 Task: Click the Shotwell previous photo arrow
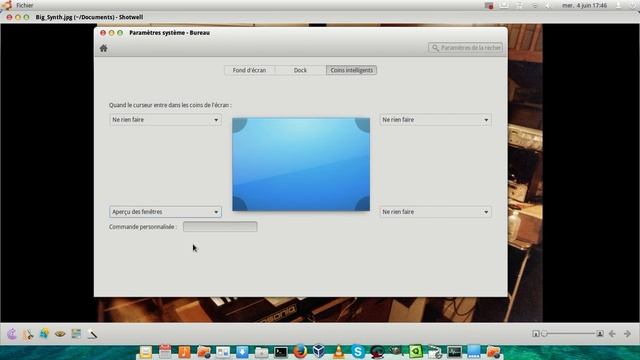tap(612, 334)
